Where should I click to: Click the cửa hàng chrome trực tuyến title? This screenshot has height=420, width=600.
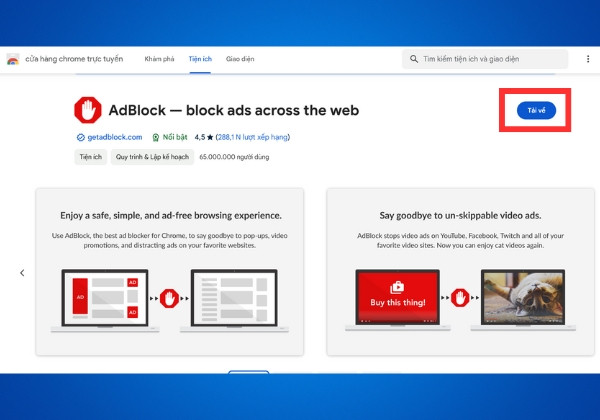(x=74, y=59)
